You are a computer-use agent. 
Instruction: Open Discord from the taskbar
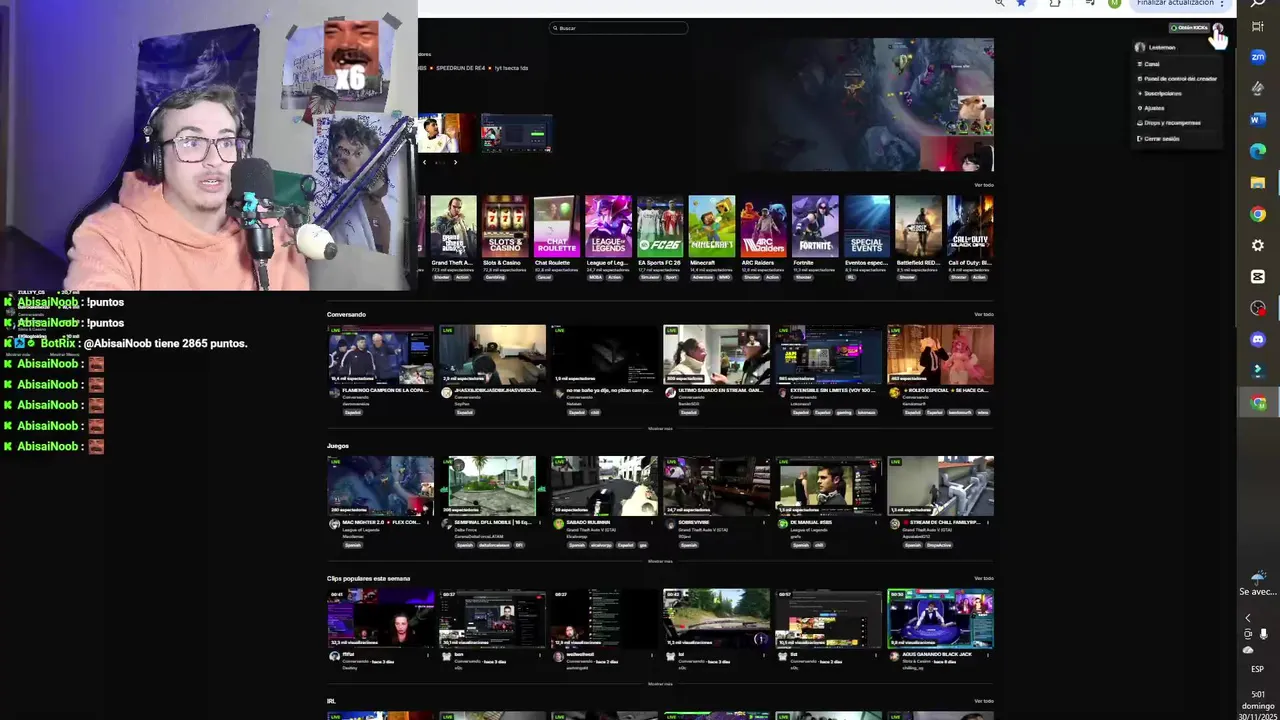pyautogui.click(x=1258, y=339)
